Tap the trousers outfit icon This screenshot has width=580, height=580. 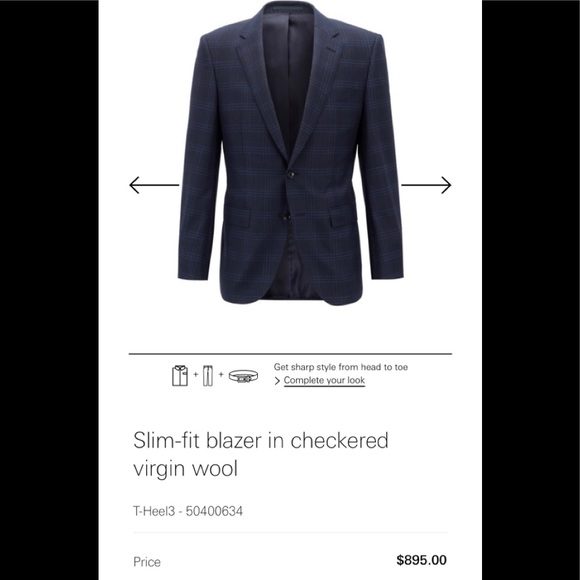pos(208,375)
